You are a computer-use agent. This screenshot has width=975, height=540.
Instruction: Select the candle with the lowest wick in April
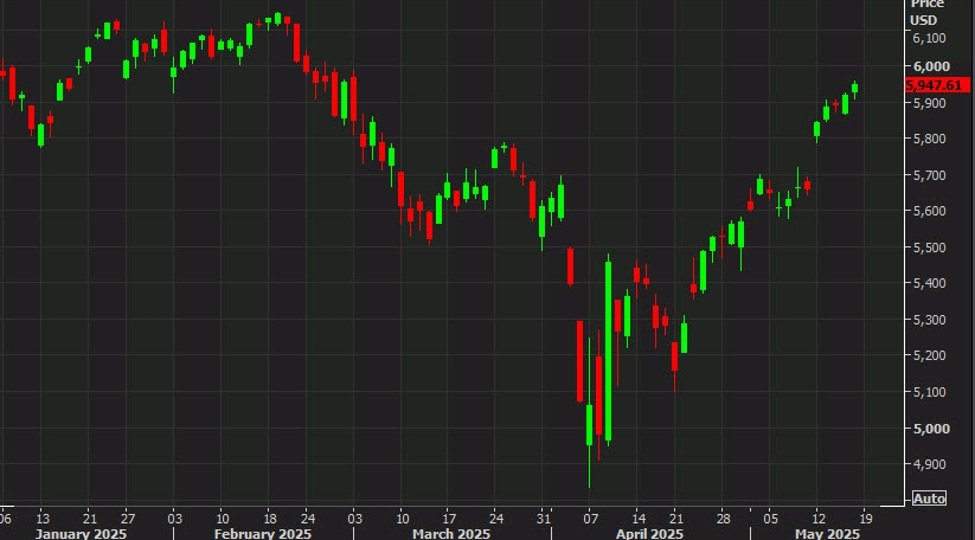click(589, 420)
